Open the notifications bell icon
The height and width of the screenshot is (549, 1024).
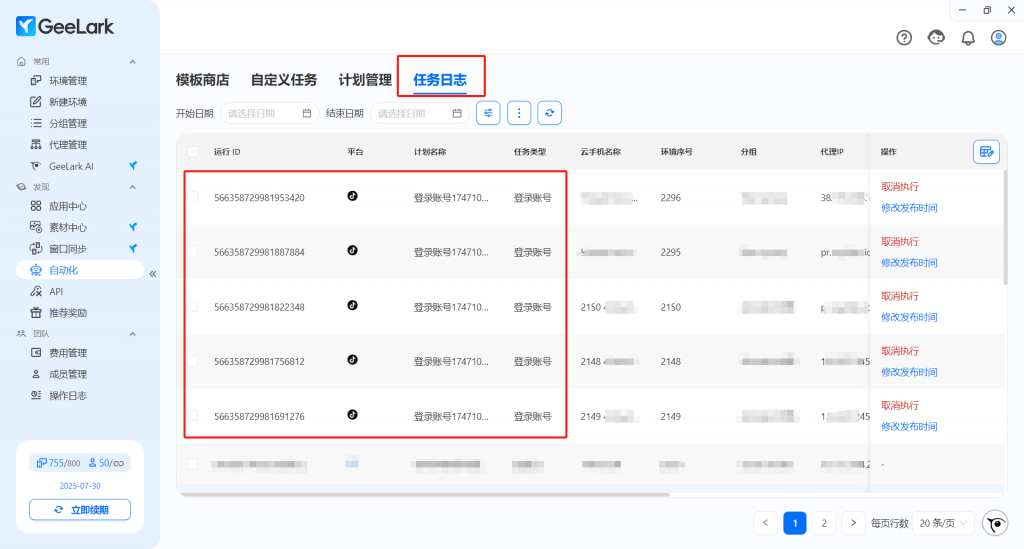[x=967, y=38]
